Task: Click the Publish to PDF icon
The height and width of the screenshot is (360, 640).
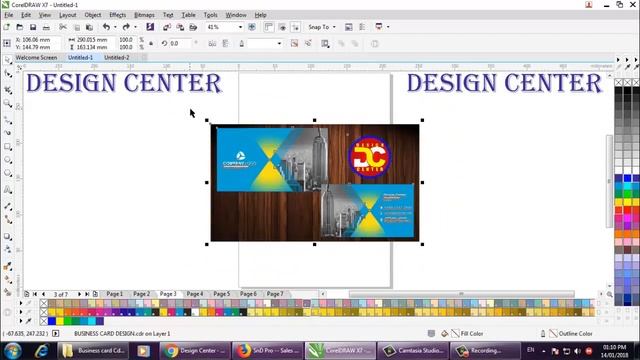Action: click(193, 27)
